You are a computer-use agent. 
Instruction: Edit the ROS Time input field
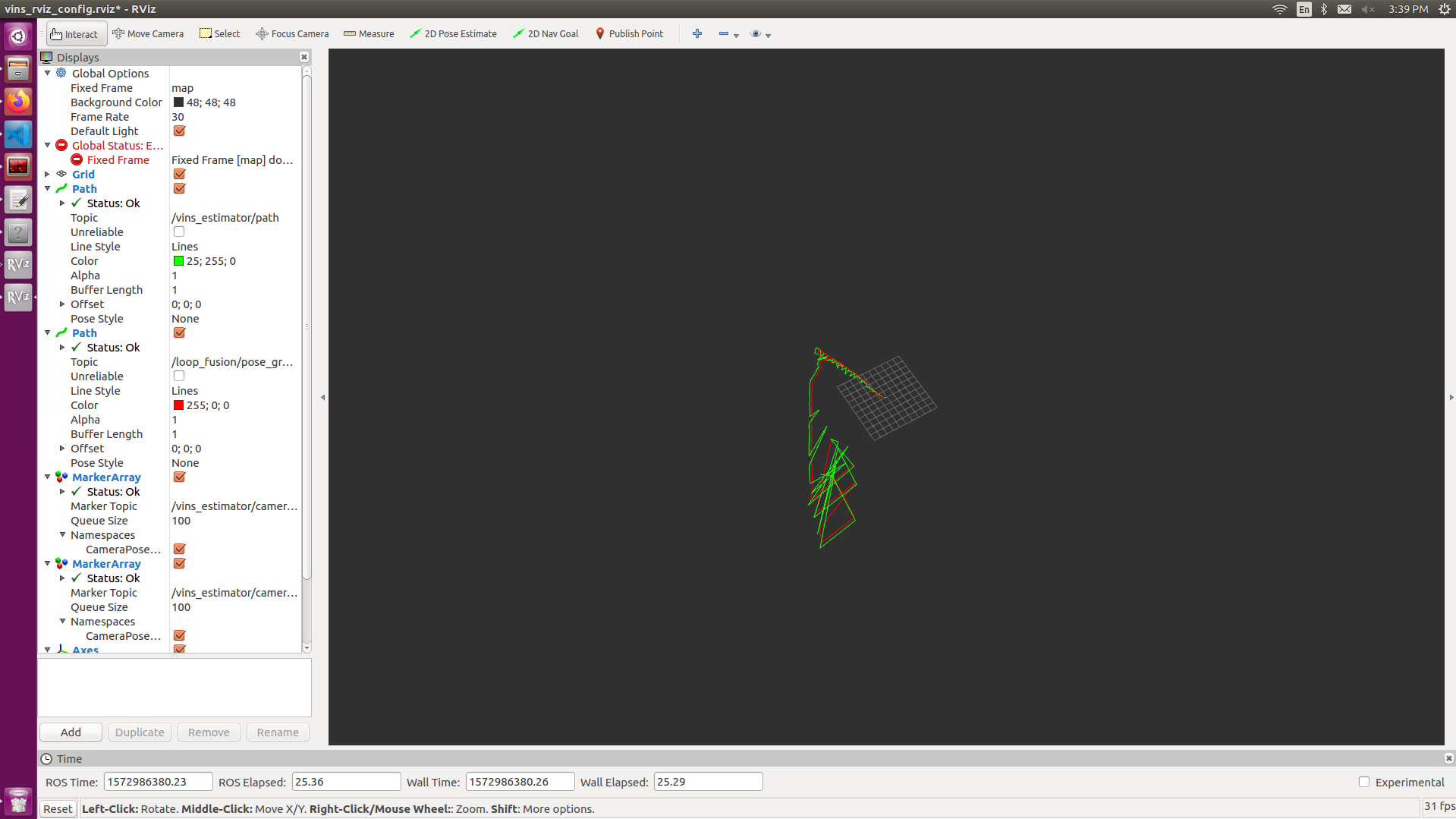[157, 781]
